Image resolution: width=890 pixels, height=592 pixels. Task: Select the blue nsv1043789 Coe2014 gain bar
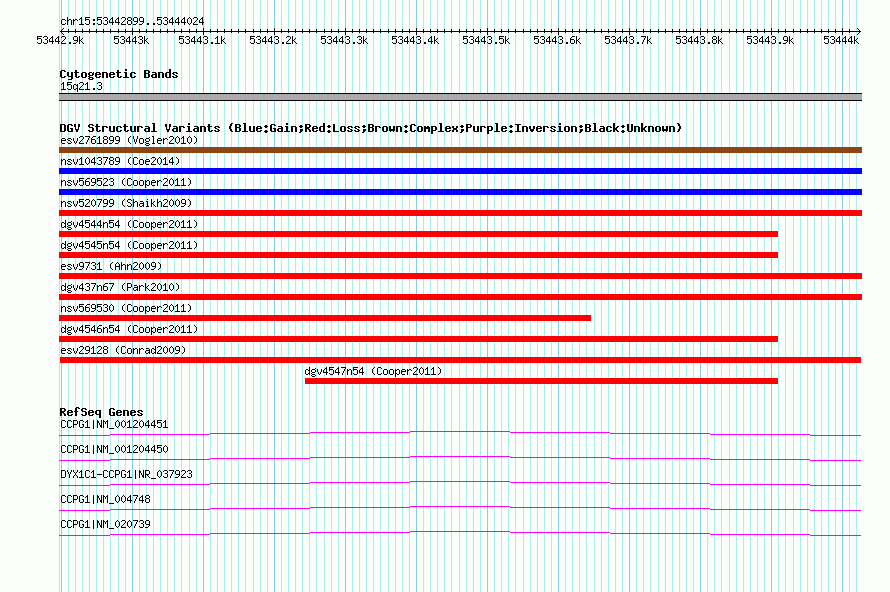click(x=460, y=171)
